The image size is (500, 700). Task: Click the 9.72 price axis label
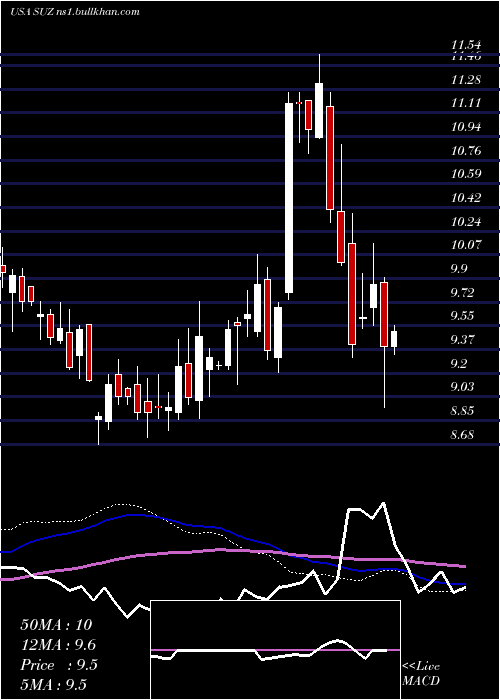[x=464, y=293]
